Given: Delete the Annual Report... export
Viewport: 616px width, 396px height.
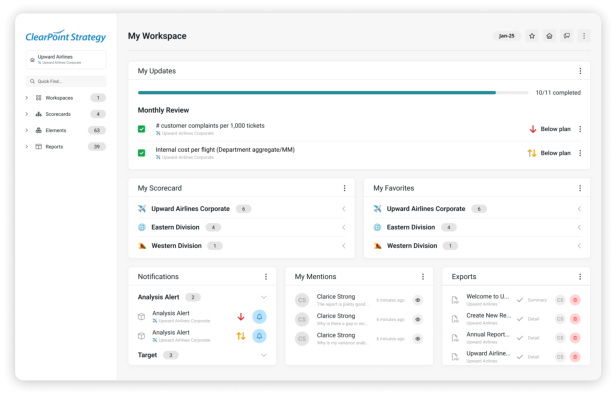Looking at the screenshot, I should click(x=575, y=338).
